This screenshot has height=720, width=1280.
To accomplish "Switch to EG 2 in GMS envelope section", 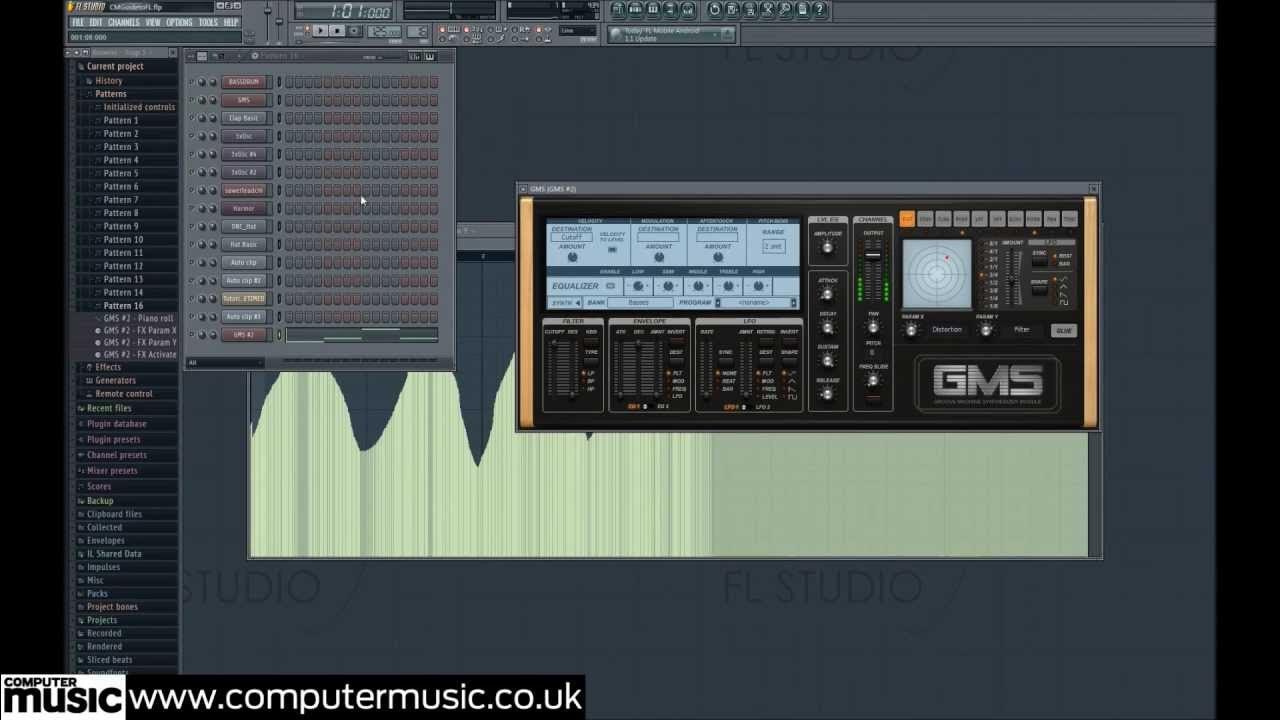I will [663, 407].
